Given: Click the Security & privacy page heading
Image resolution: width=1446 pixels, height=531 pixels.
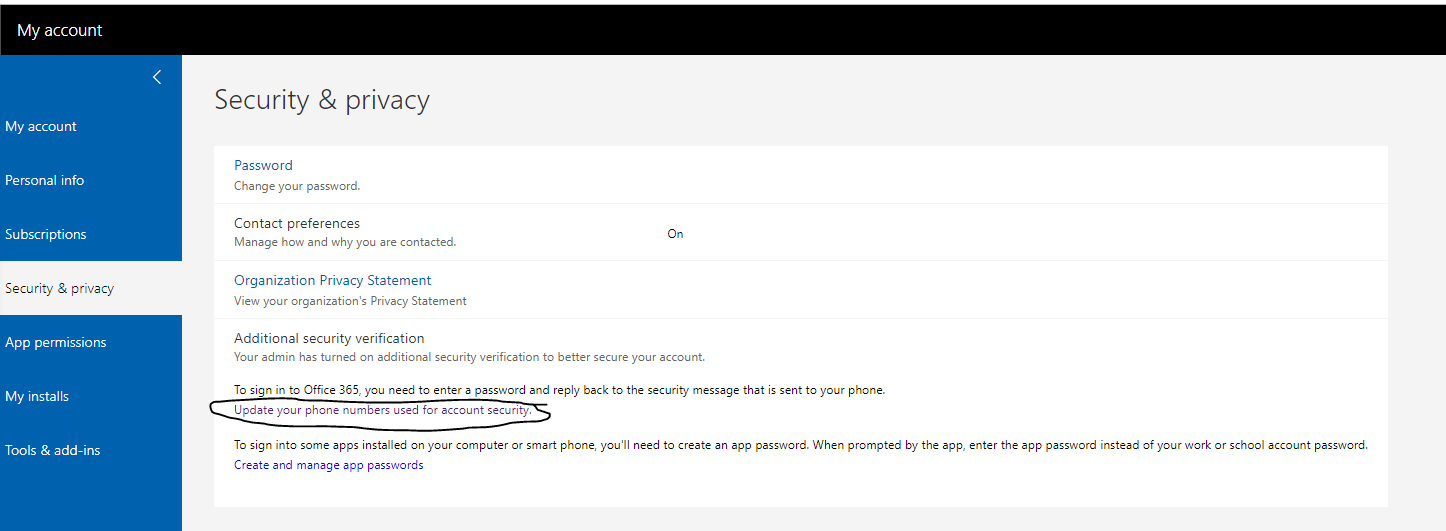Looking at the screenshot, I should 322,100.
